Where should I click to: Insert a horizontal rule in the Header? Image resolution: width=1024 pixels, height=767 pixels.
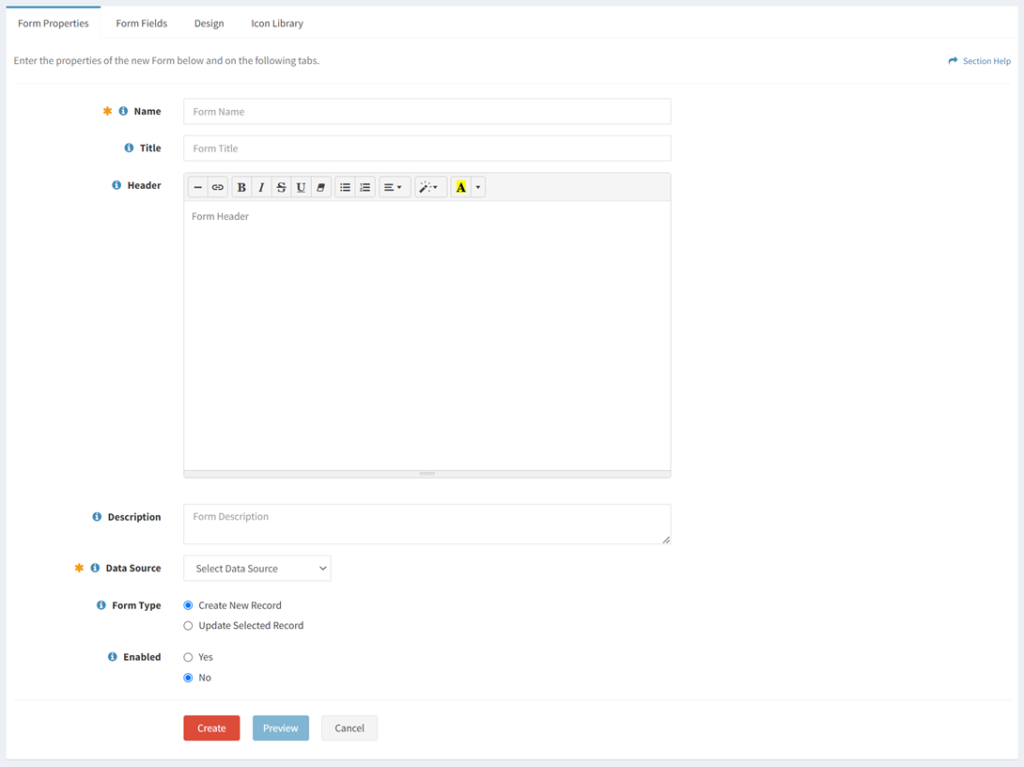pos(197,187)
